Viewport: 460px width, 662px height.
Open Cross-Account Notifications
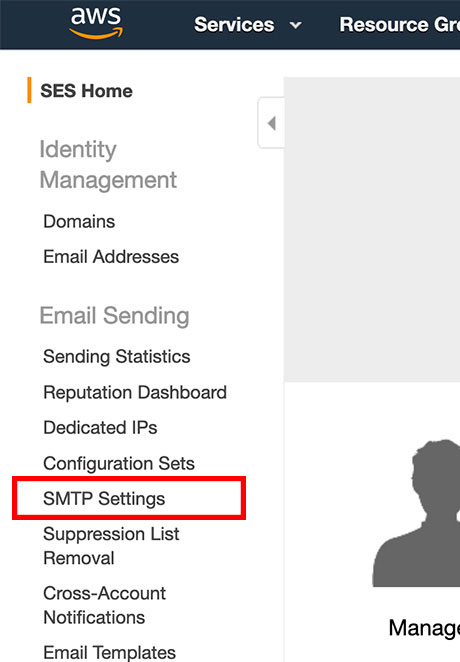click(105, 605)
